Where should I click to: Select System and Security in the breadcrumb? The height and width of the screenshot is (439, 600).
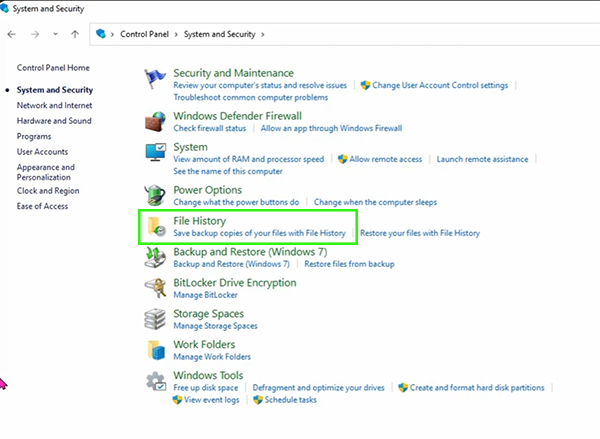coord(219,34)
